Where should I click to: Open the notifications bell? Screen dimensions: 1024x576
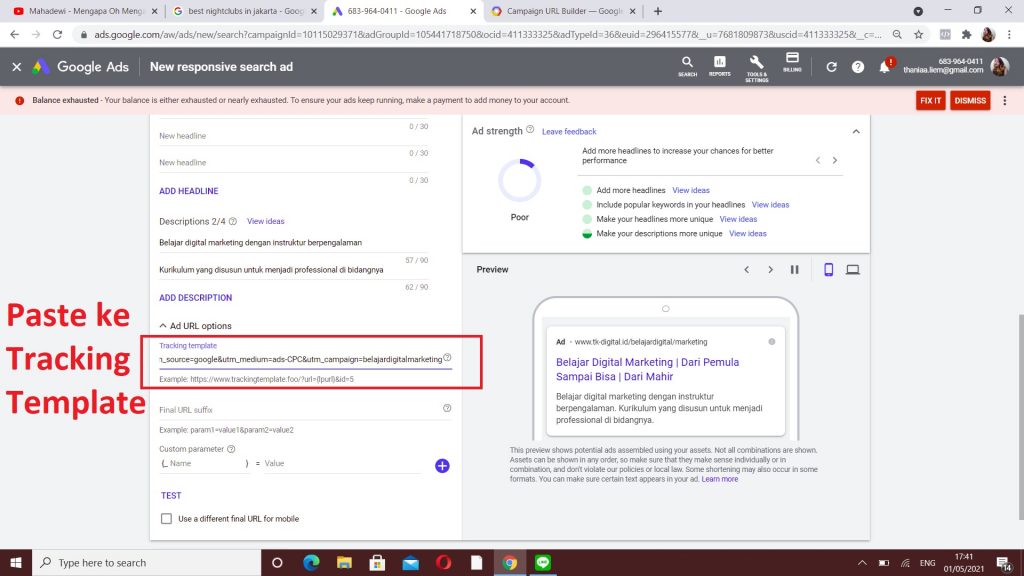pos(884,67)
